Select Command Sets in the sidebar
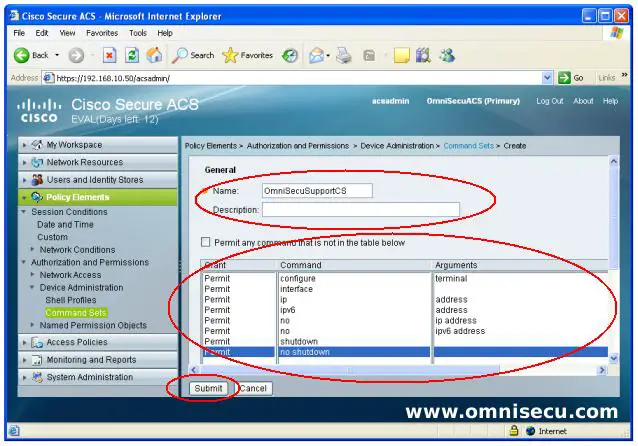 click(x=76, y=313)
